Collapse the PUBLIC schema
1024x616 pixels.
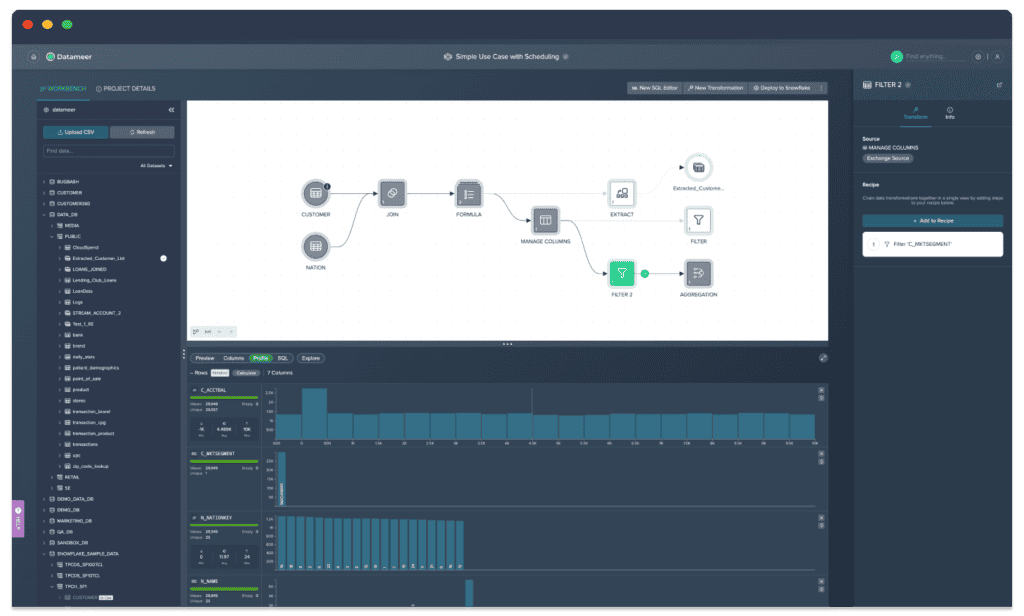point(52,236)
